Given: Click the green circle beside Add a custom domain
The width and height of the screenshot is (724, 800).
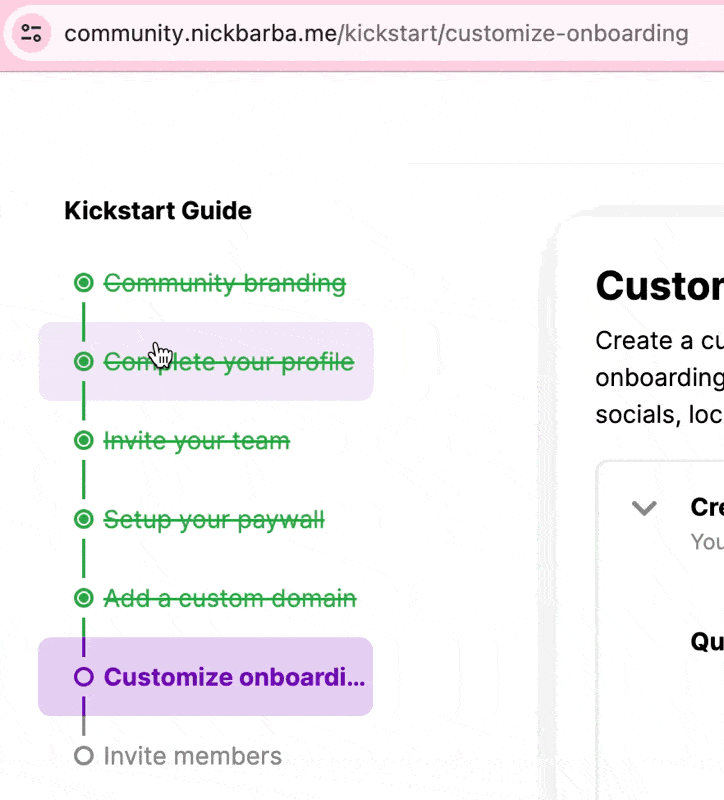Looking at the screenshot, I should (x=84, y=598).
